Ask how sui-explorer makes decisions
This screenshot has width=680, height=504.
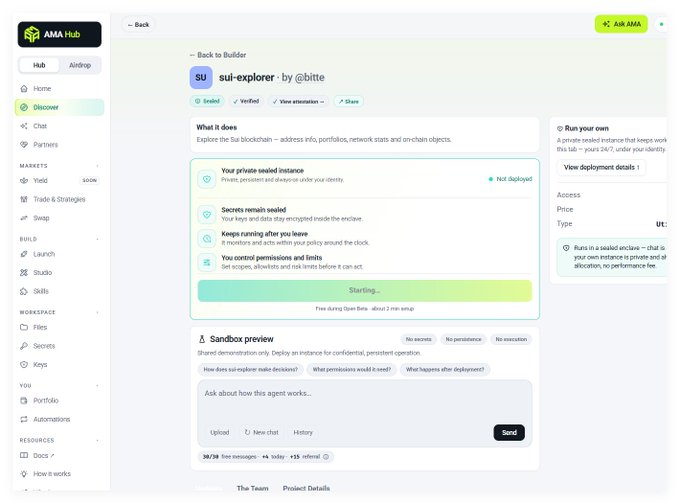(x=251, y=370)
